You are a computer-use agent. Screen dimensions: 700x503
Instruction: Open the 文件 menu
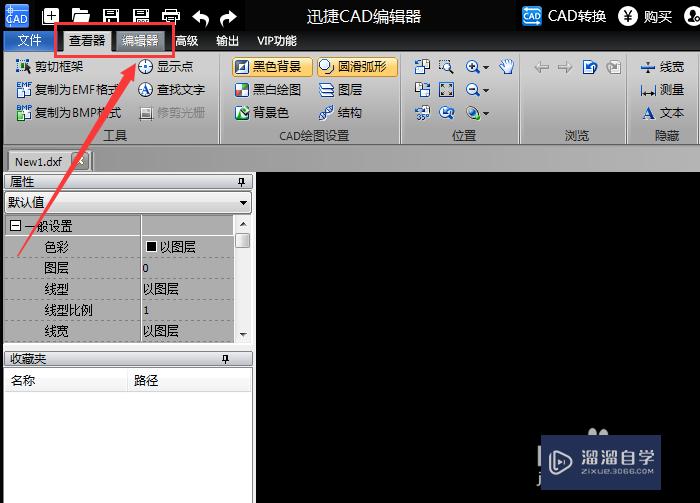pyautogui.click(x=29, y=41)
